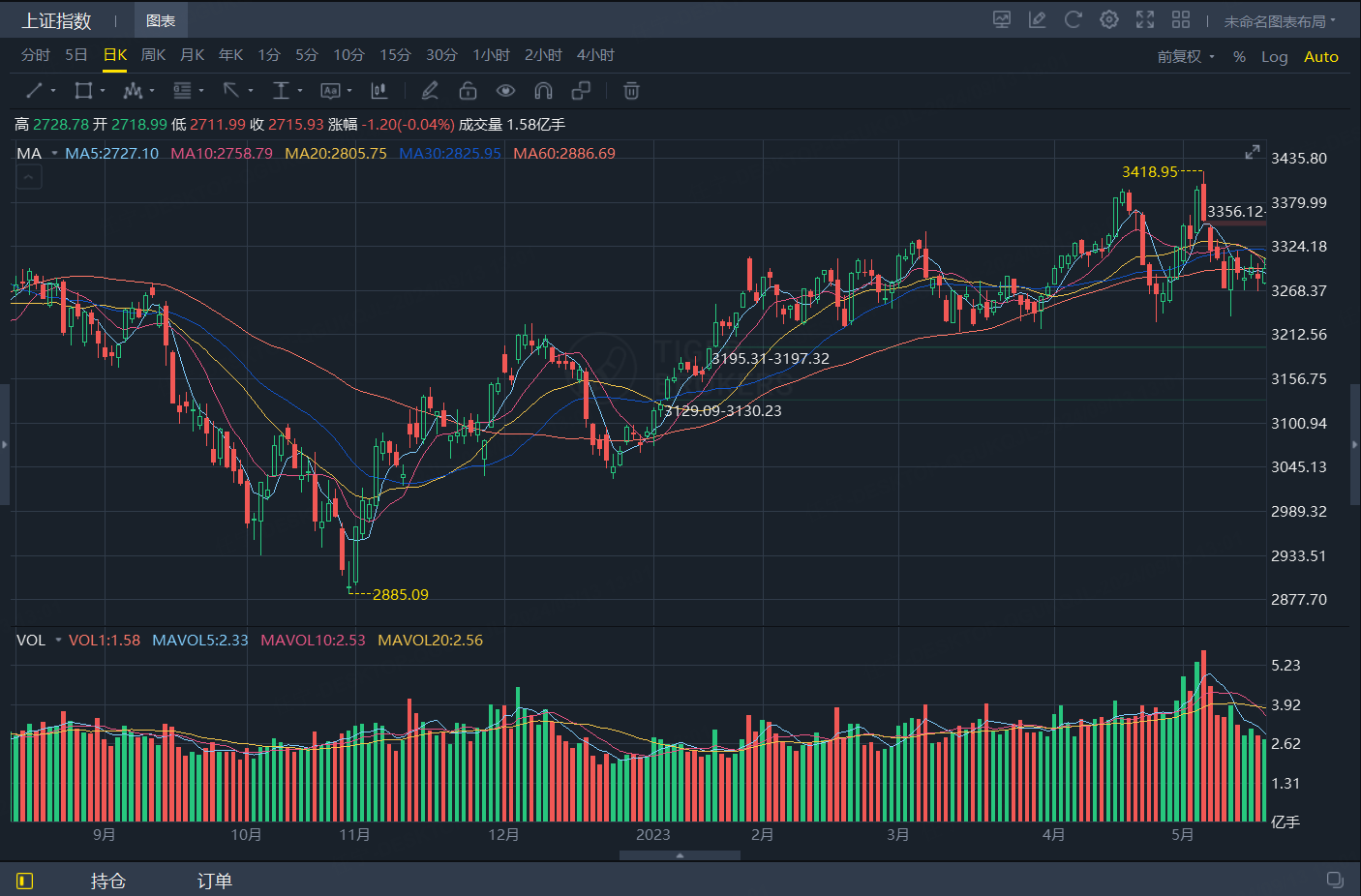The image size is (1361, 896).
Task: Select the 周K timeframe
Action: click(x=154, y=55)
